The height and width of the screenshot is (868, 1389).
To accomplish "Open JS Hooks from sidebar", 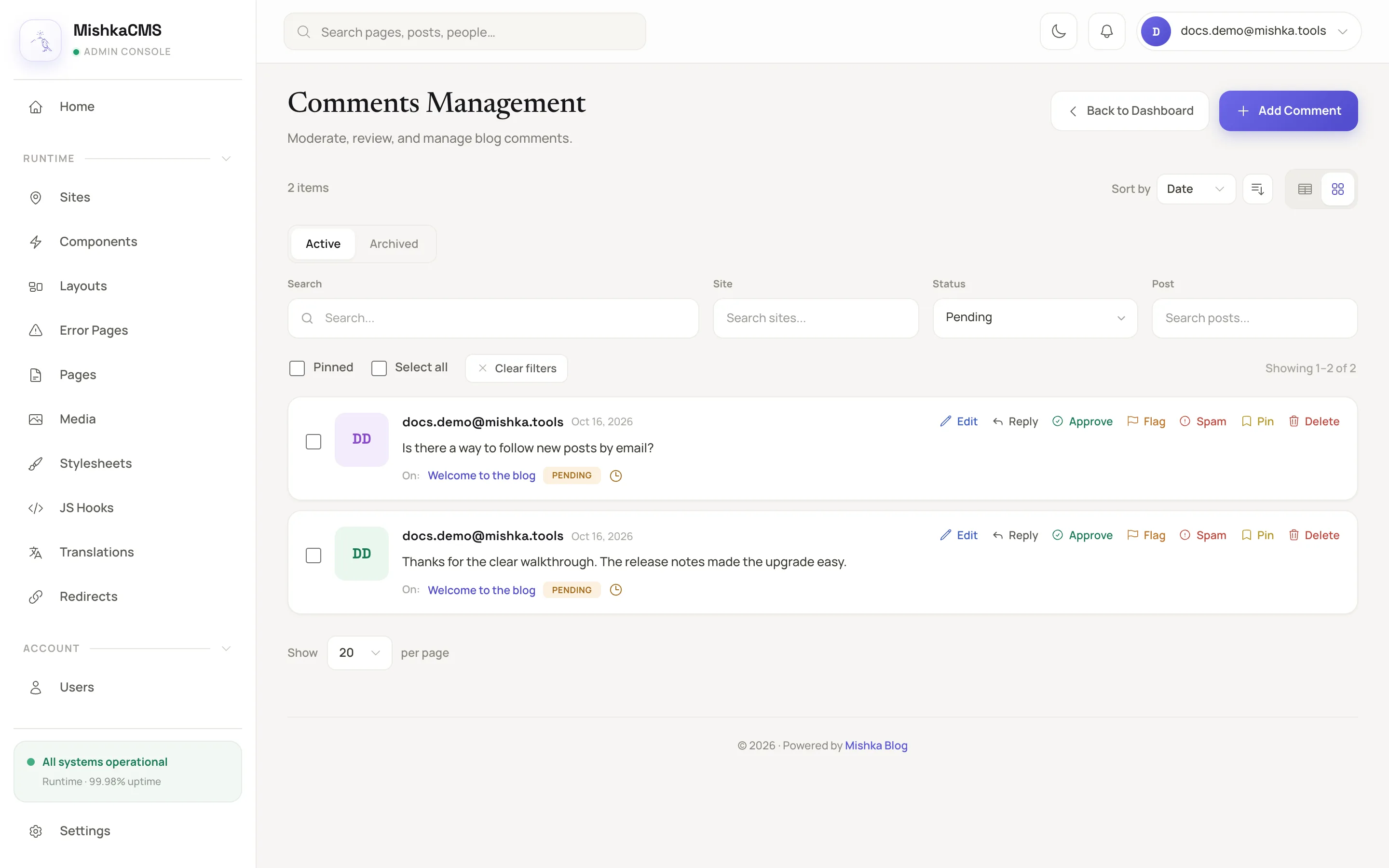I will (127, 507).
